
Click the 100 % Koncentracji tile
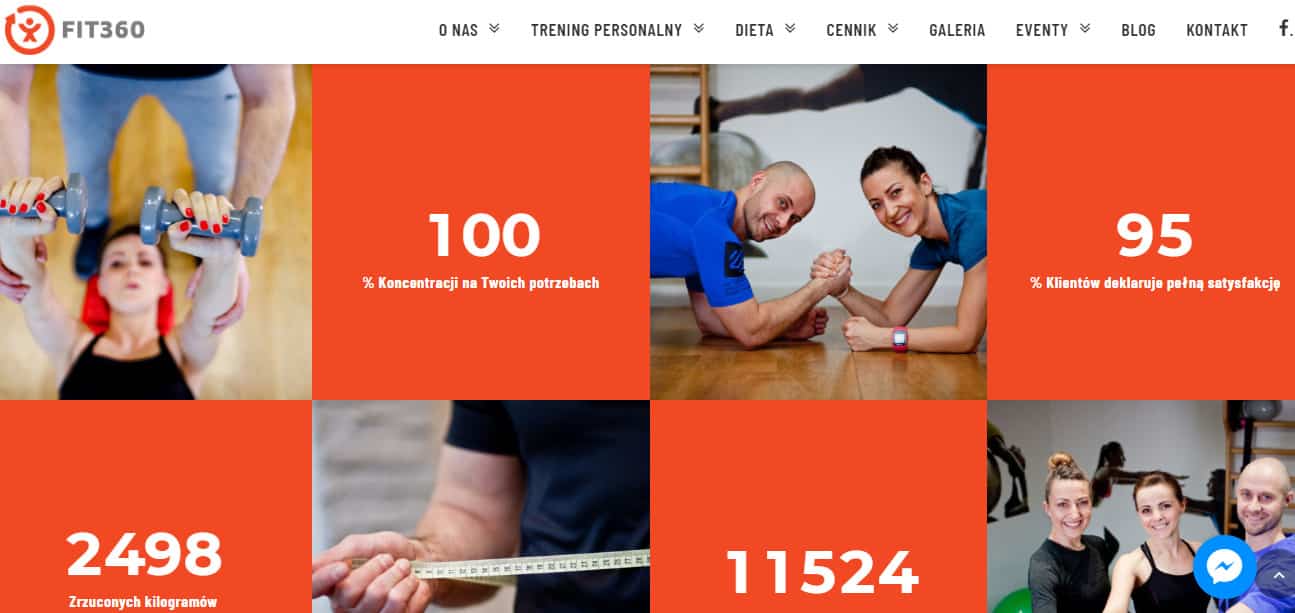click(481, 232)
